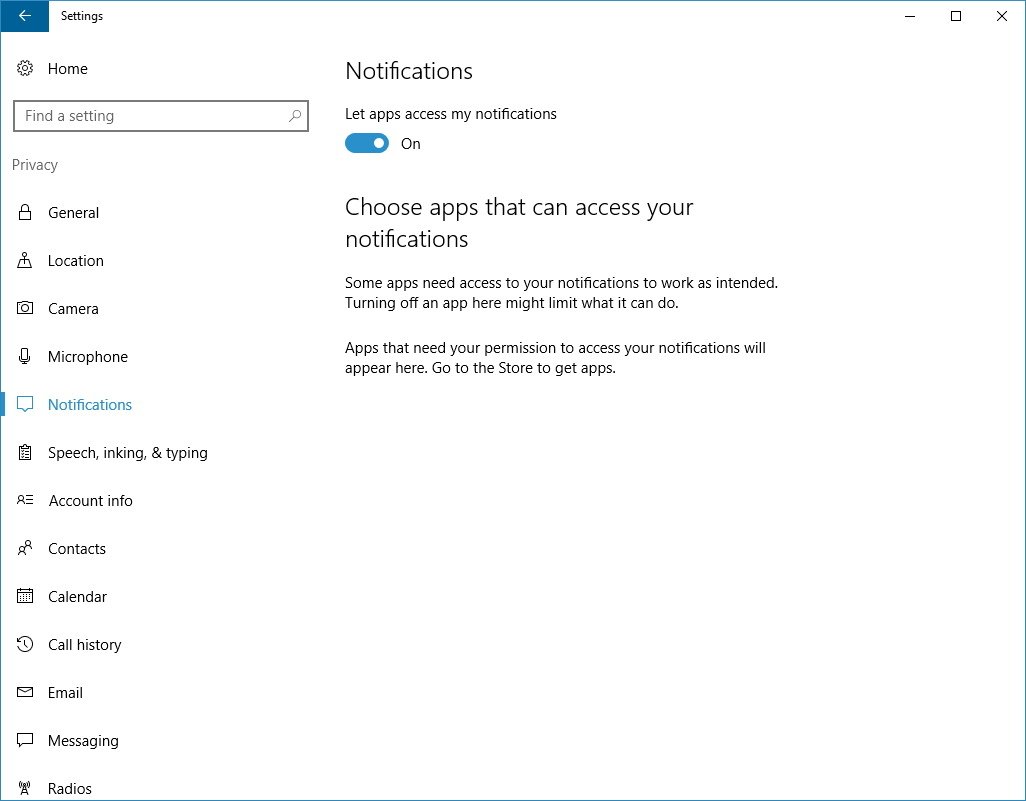Focus the Find a setting search box
Viewport: 1026px width, 801px height.
tap(150, 116)
